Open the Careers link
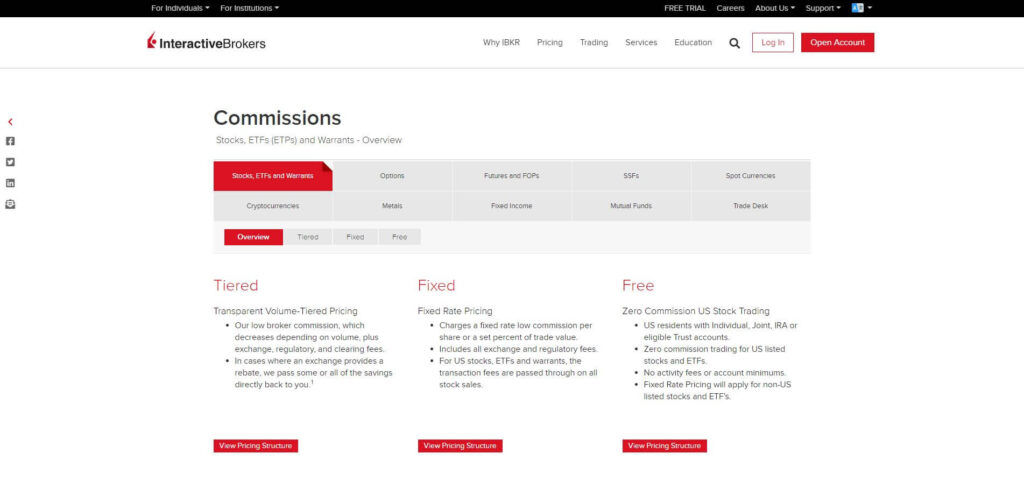The height and width of the screenshot is (503, 1024). point(730,8)
